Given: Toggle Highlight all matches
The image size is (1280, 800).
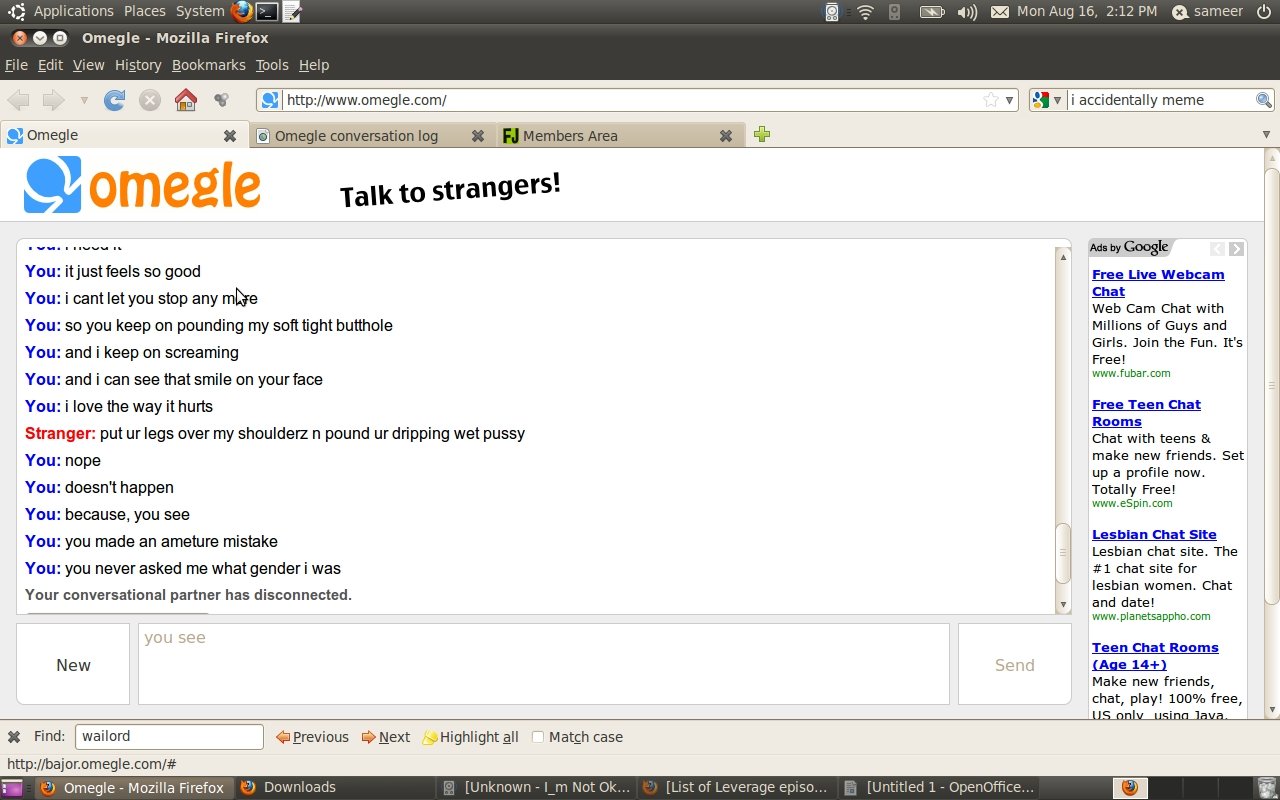Looking at the screenshot, I should point(470,737).
